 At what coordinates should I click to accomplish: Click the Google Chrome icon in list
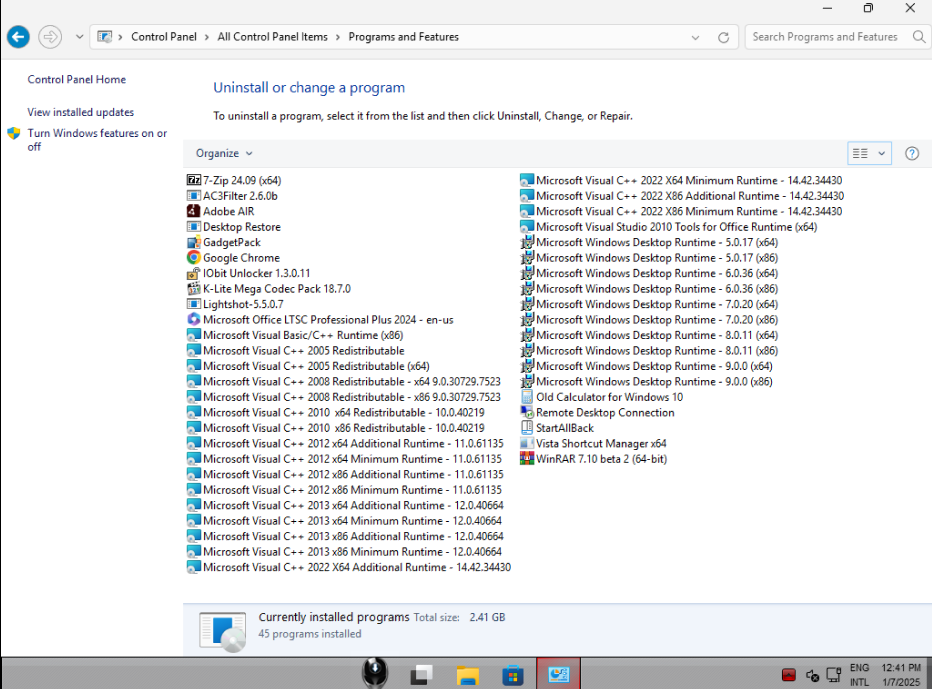pos(194,257)
